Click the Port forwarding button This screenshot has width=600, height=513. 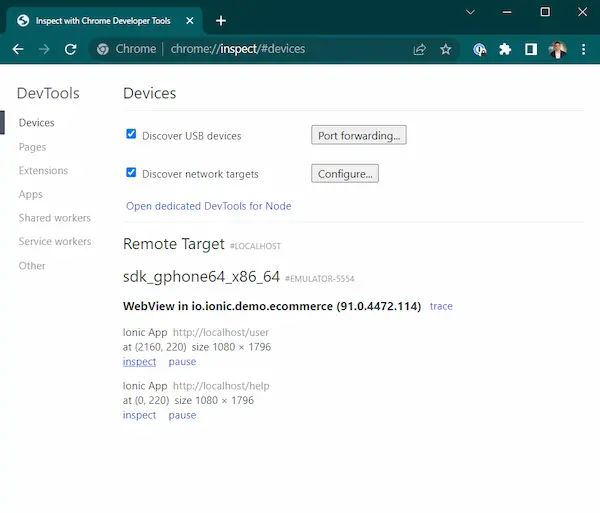(358, 135)
